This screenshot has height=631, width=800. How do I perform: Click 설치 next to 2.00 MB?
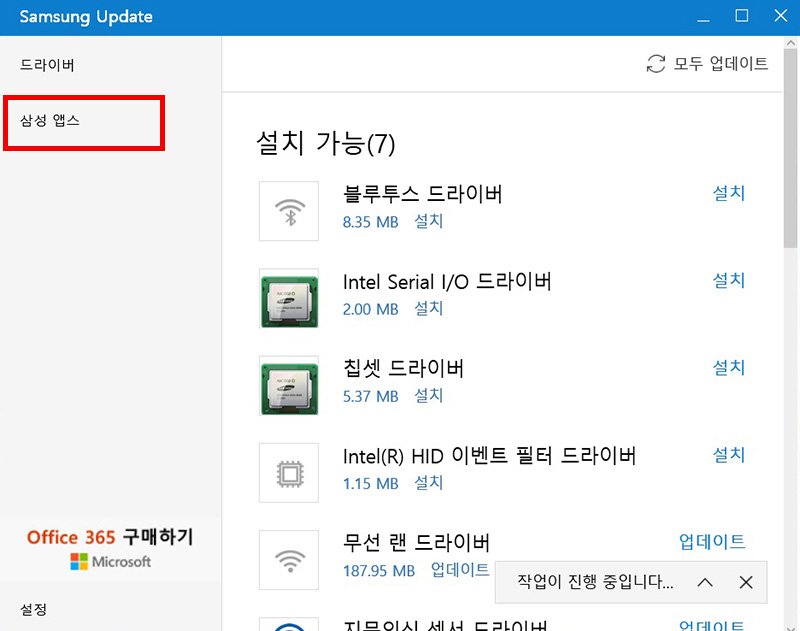(429, 309)
